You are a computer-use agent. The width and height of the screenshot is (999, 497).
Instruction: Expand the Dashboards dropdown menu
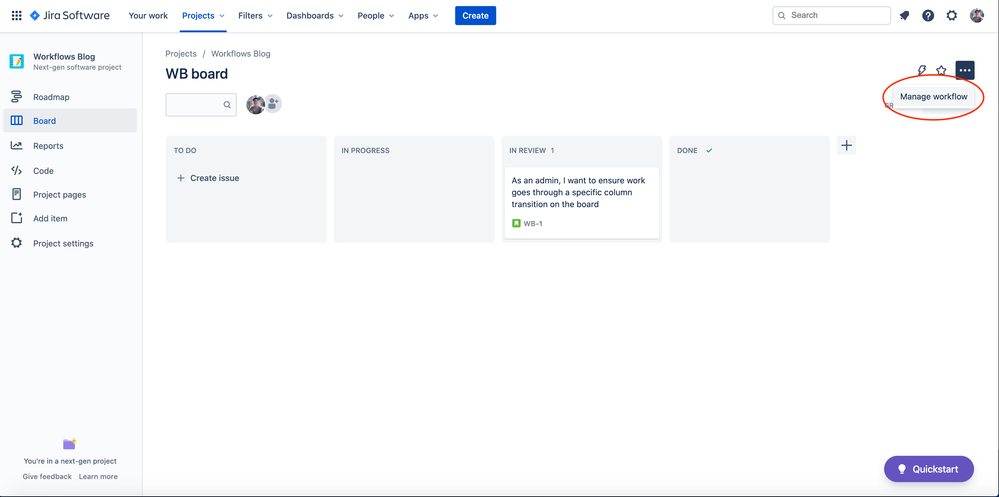pos(315,16)
